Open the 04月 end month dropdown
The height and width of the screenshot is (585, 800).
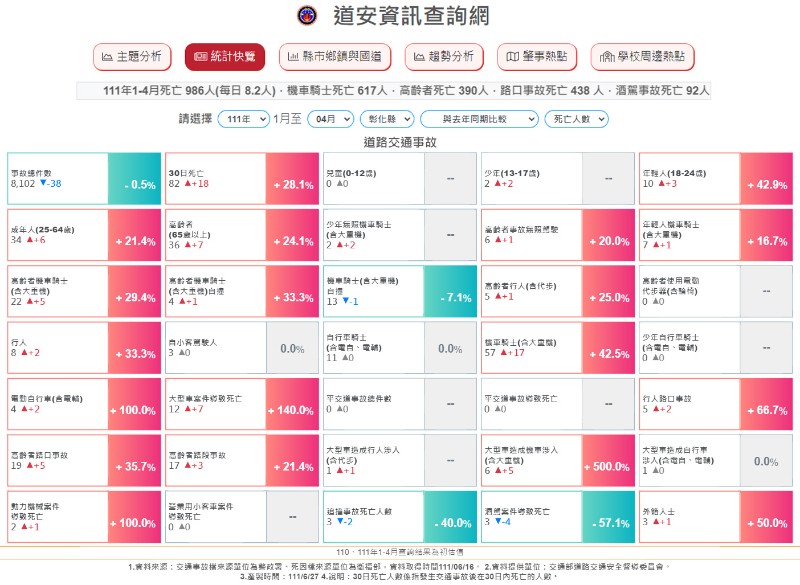point(329,119)
